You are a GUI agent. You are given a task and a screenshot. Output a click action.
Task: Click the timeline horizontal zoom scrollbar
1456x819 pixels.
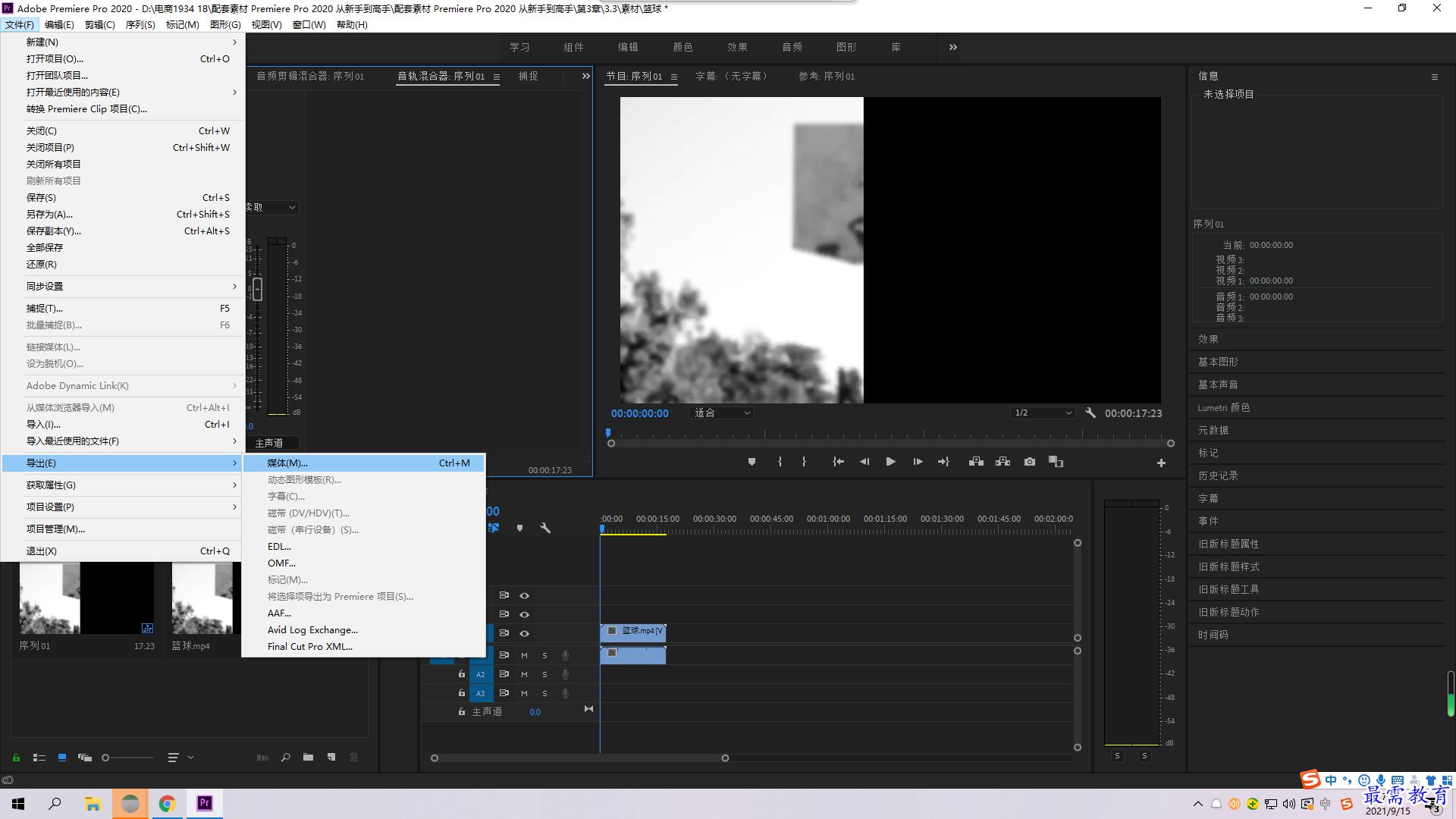[x=580, y=758]
